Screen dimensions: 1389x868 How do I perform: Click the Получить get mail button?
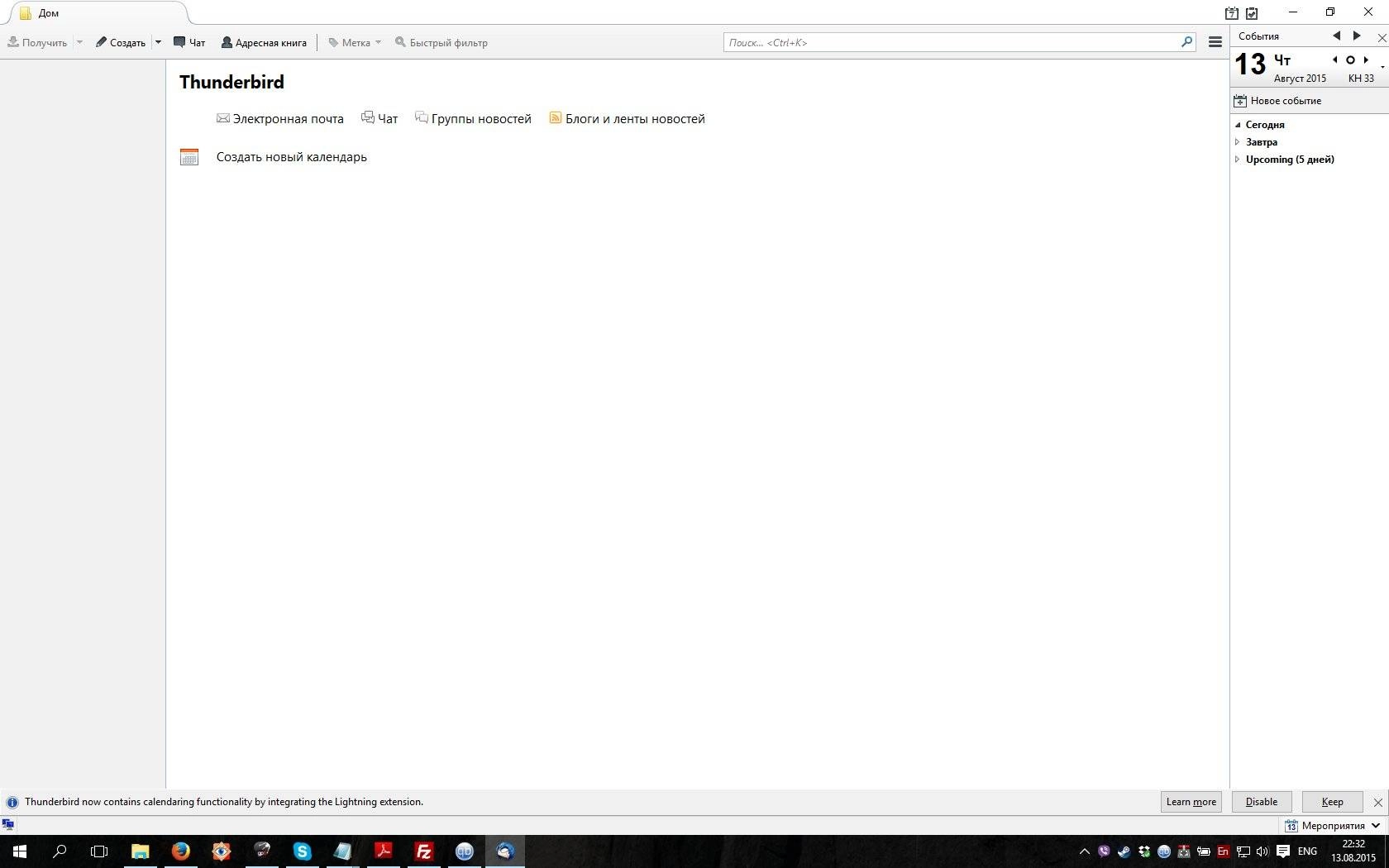tap(37, 42)
